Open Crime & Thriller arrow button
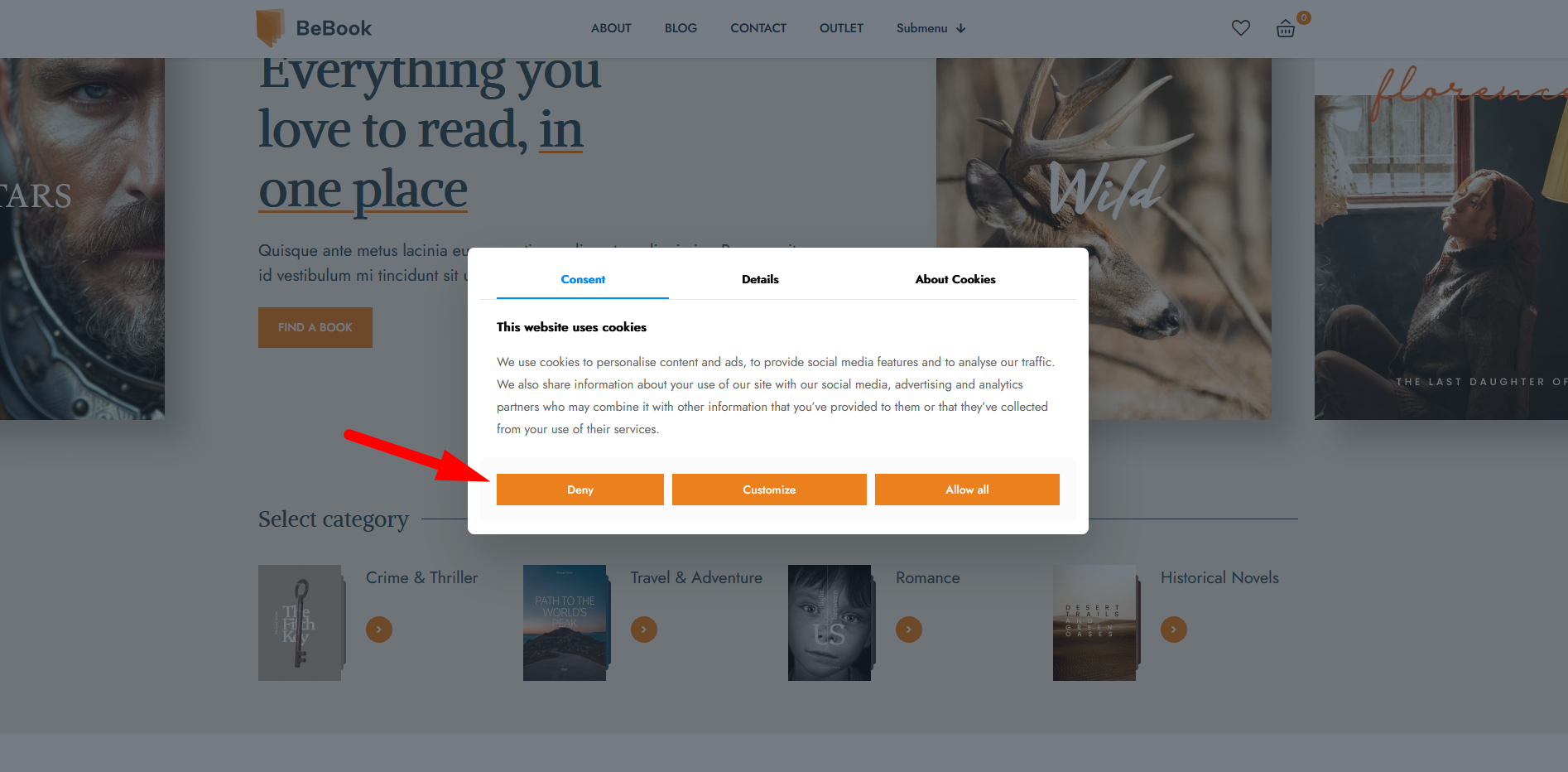This screenshot has width=1568, height=772. coord(379,630)
